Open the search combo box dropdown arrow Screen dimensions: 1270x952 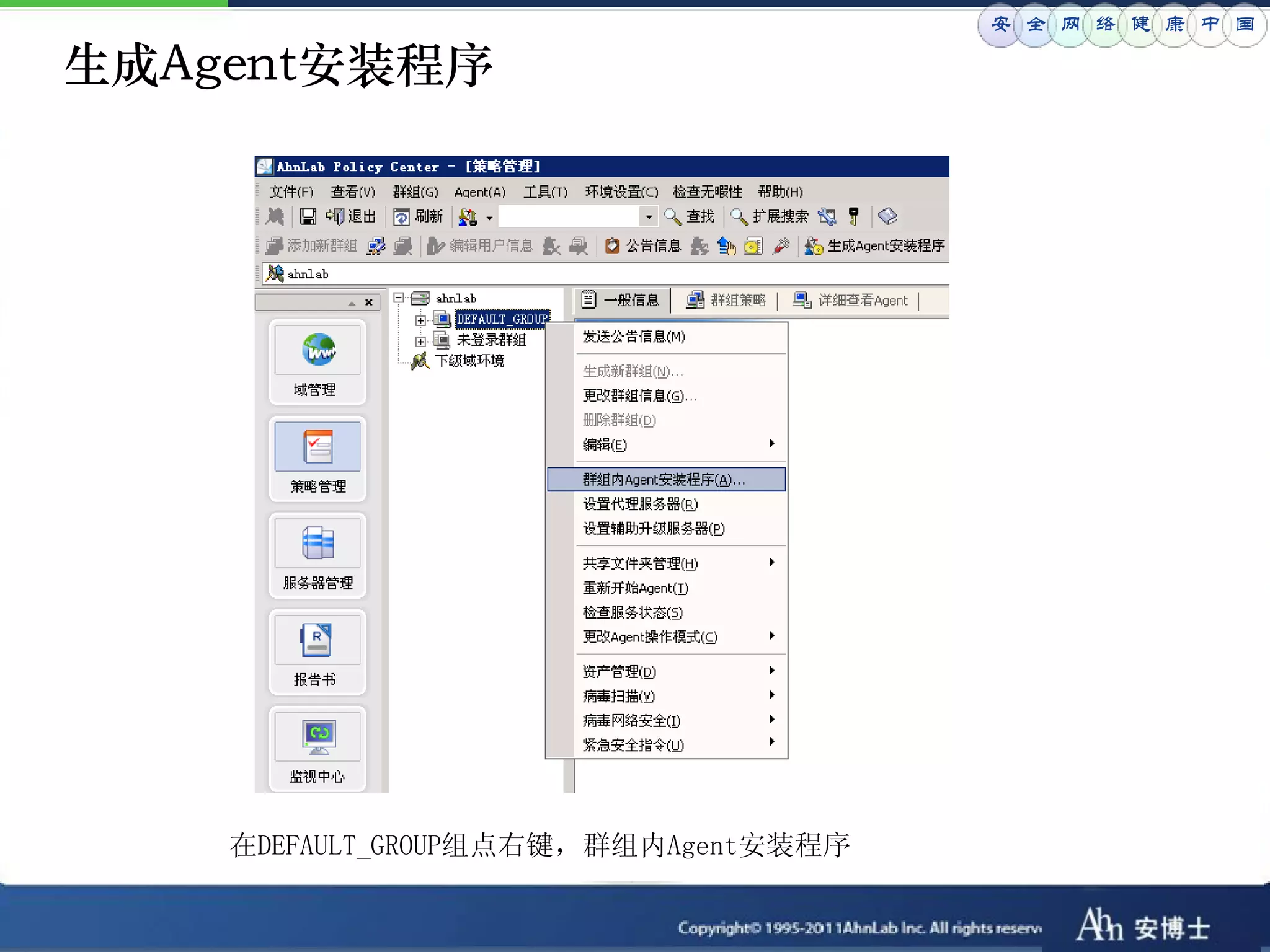click(x=649, y=216)
